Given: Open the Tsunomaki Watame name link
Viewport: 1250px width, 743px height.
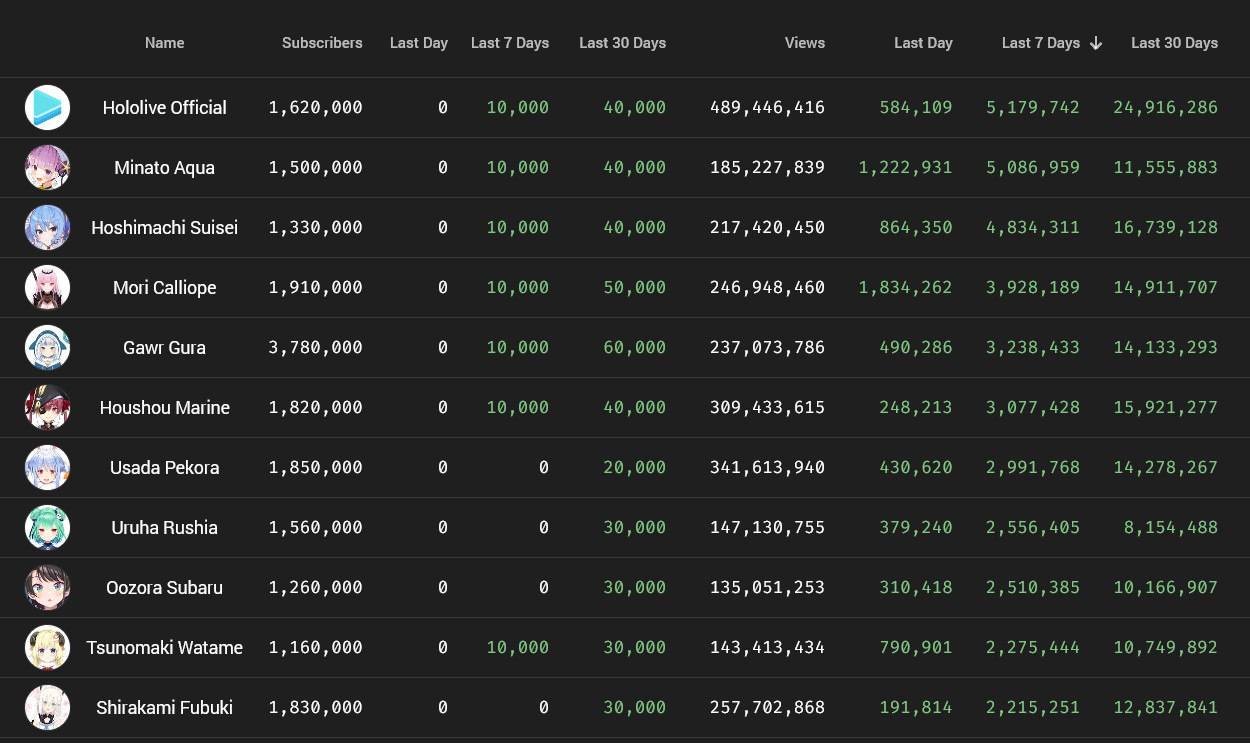Looking at the screenshot, I should click(165, 647).
